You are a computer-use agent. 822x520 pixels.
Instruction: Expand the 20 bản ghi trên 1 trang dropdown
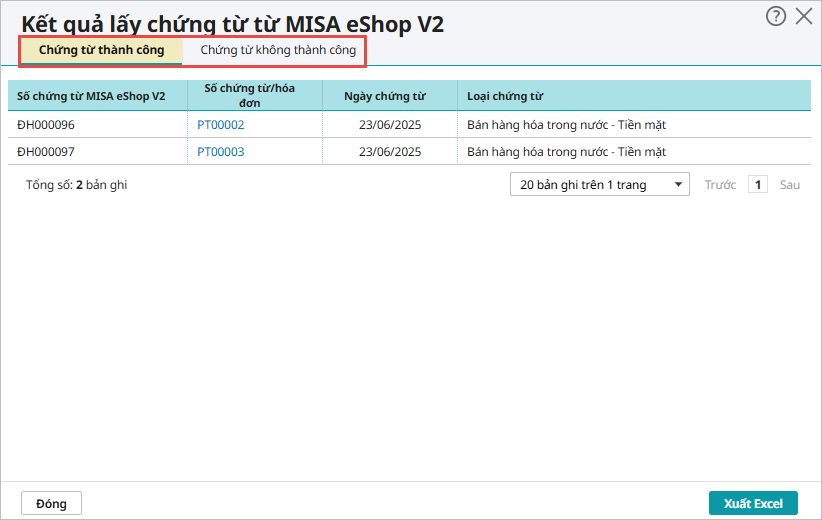point(599,185)
